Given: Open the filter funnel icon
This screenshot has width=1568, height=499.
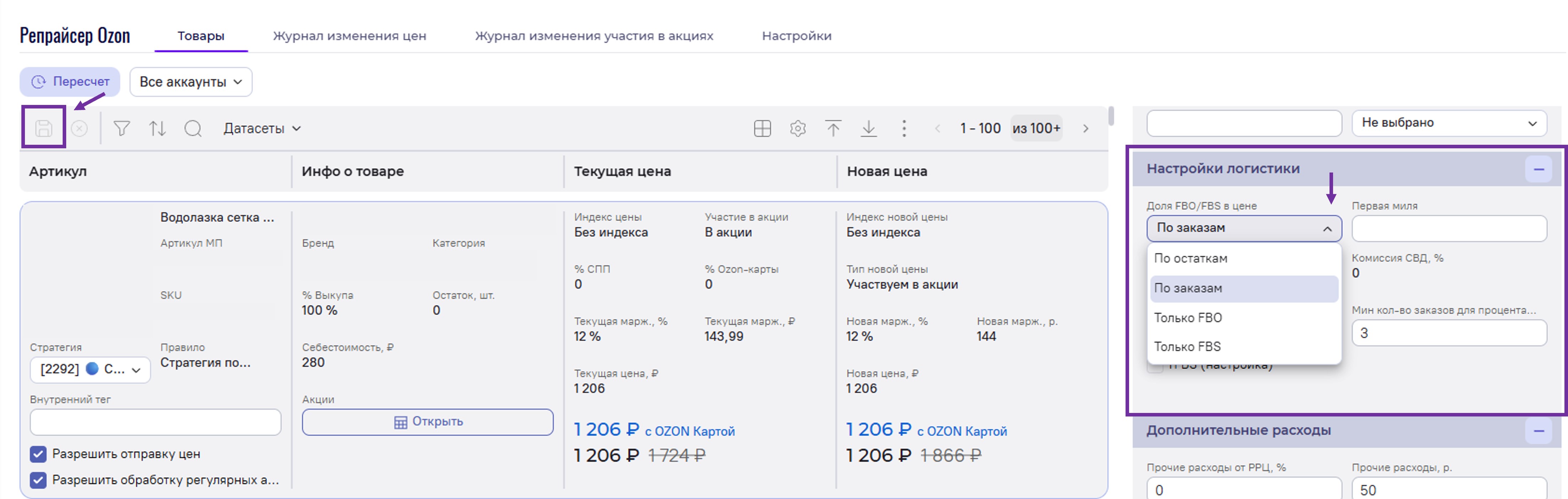Looking at the screenshot, I should point(122,128).
